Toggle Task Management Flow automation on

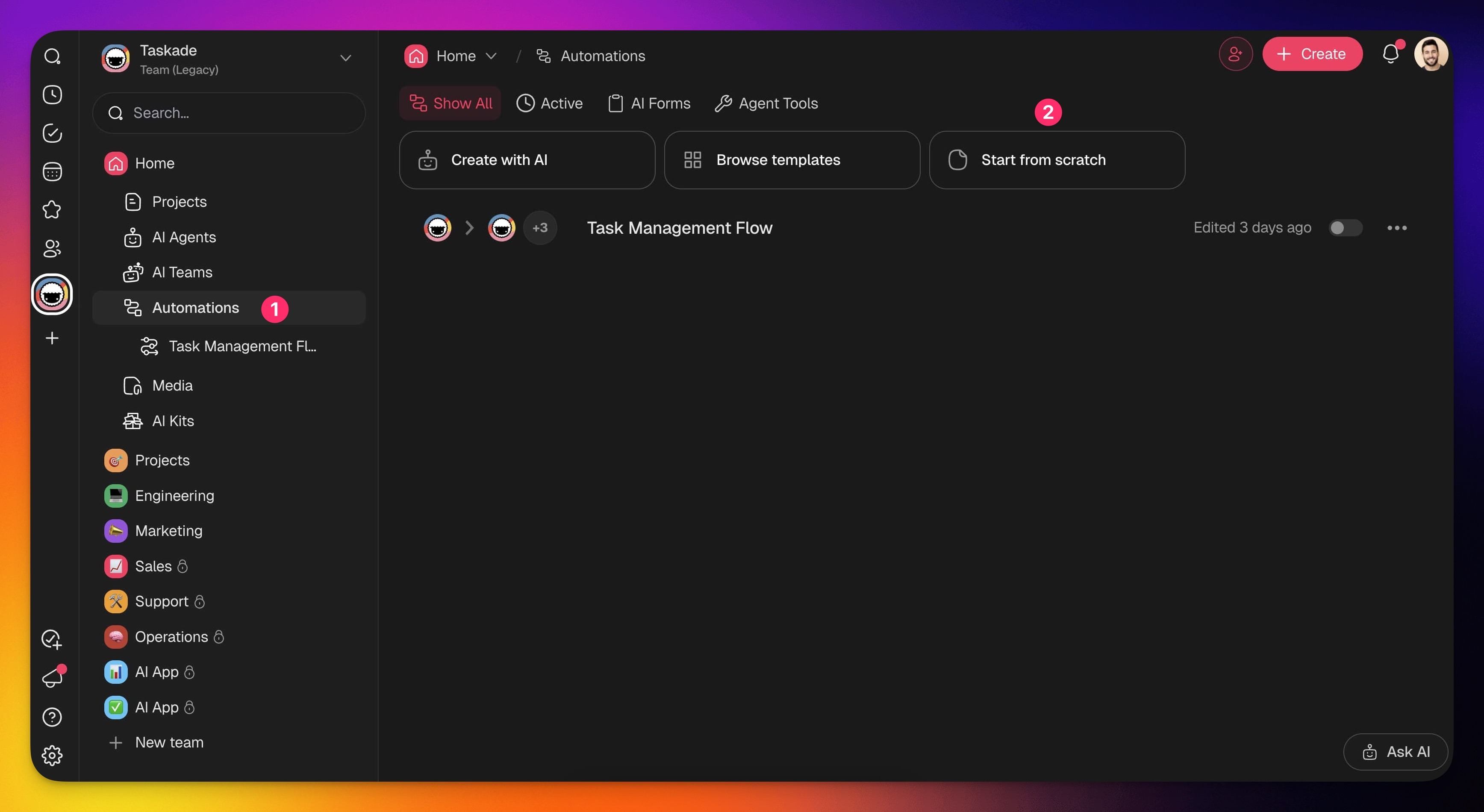click(x=1345, y=227)
